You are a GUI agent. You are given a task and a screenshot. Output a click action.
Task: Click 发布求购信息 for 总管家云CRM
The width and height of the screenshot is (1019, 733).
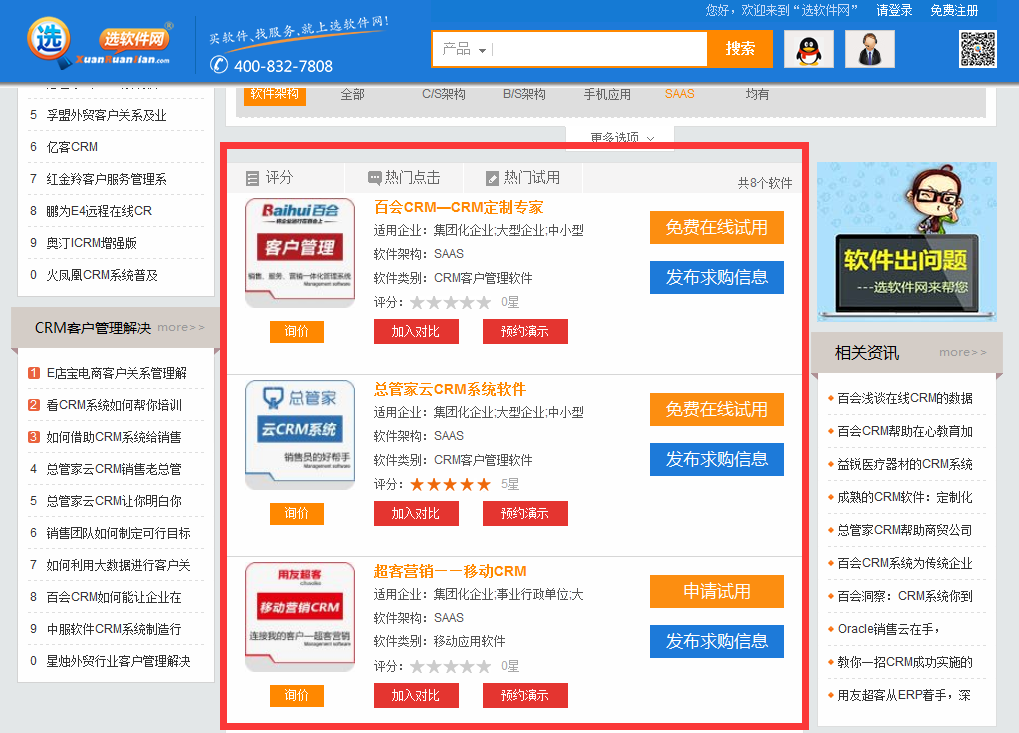(x=717, y=459)
